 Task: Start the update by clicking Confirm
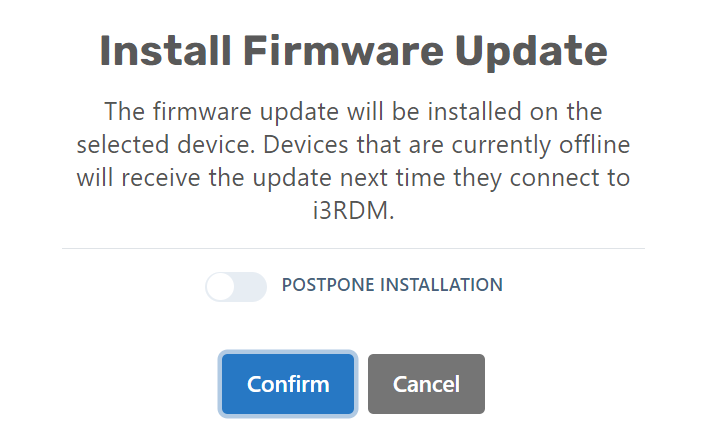(x=288, y=384)
